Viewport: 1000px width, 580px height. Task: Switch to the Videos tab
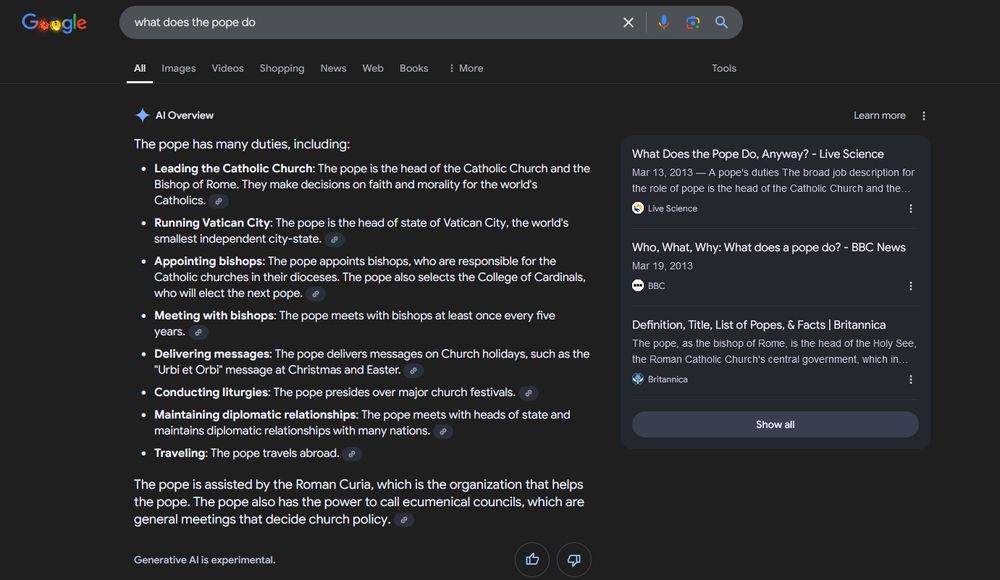coord(228,68)
